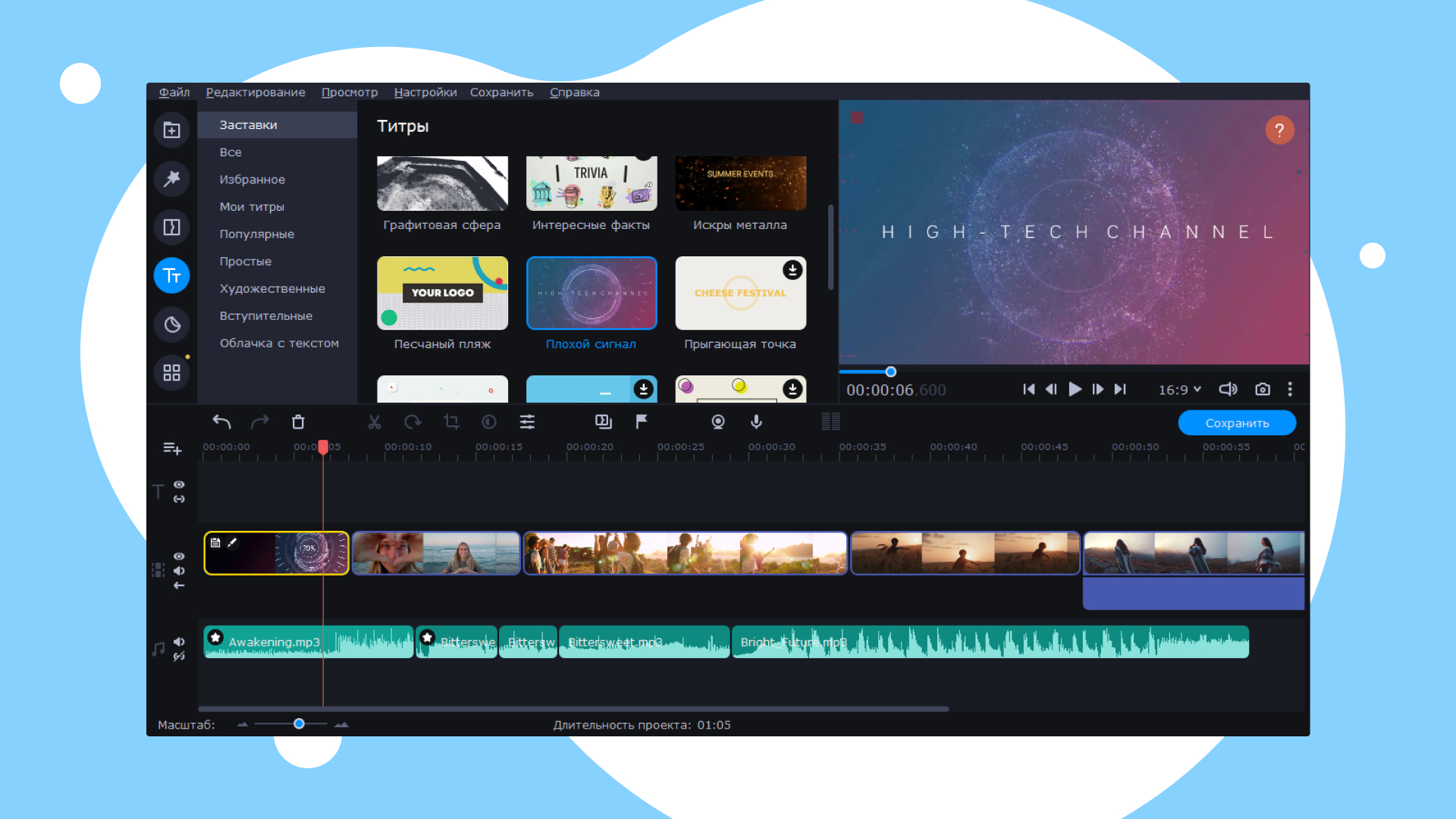Take a snapshot with camera icon
This screenshot has width=1456, height=819.
(1263, 389)
